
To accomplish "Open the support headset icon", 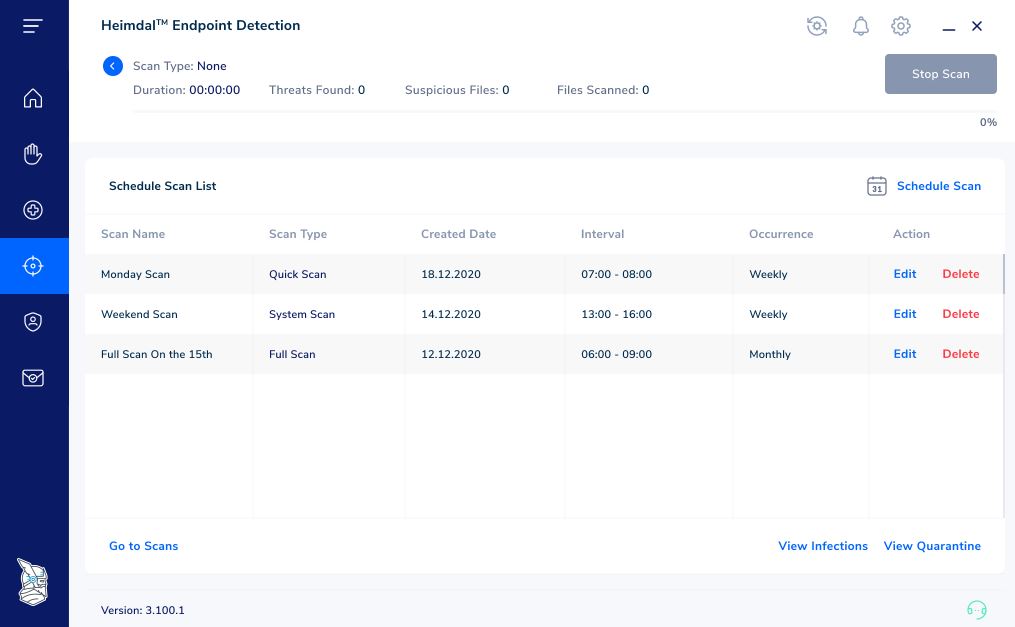I will (x=977, y=610).
